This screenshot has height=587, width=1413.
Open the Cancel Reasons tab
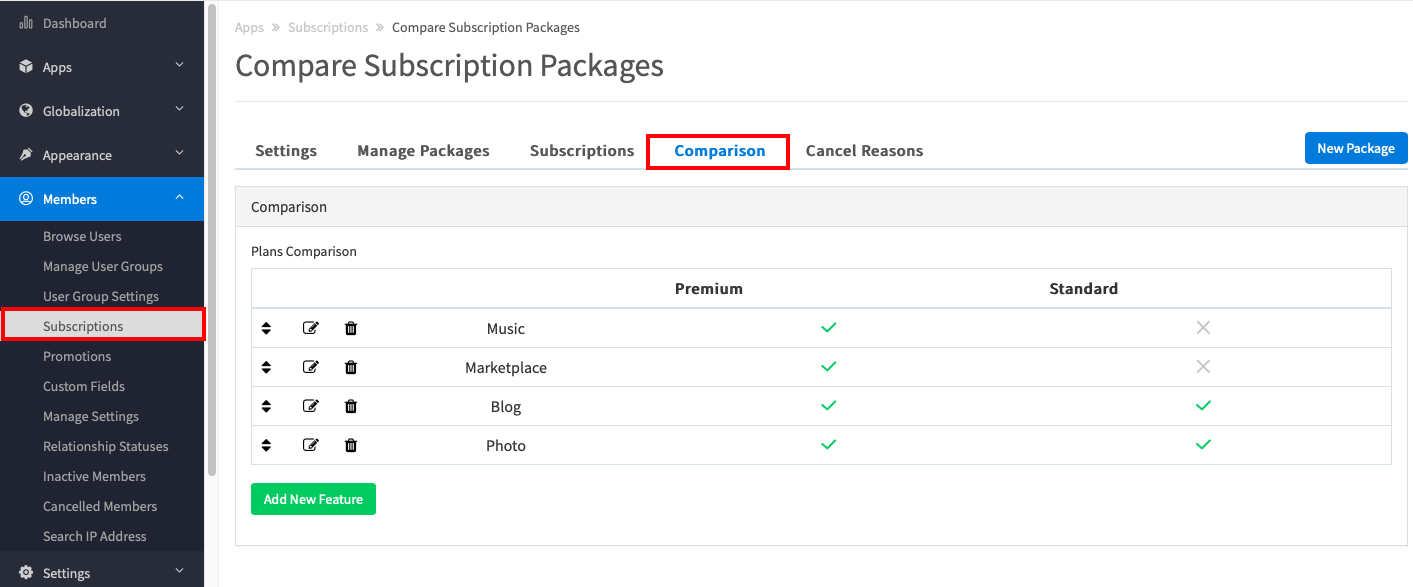point(864,151)
